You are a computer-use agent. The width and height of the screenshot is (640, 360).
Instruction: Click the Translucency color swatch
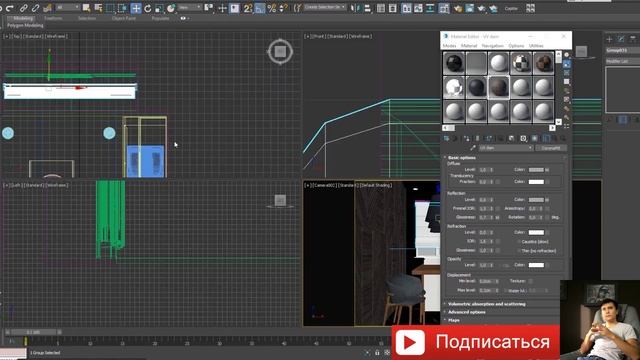click(536, 182)
